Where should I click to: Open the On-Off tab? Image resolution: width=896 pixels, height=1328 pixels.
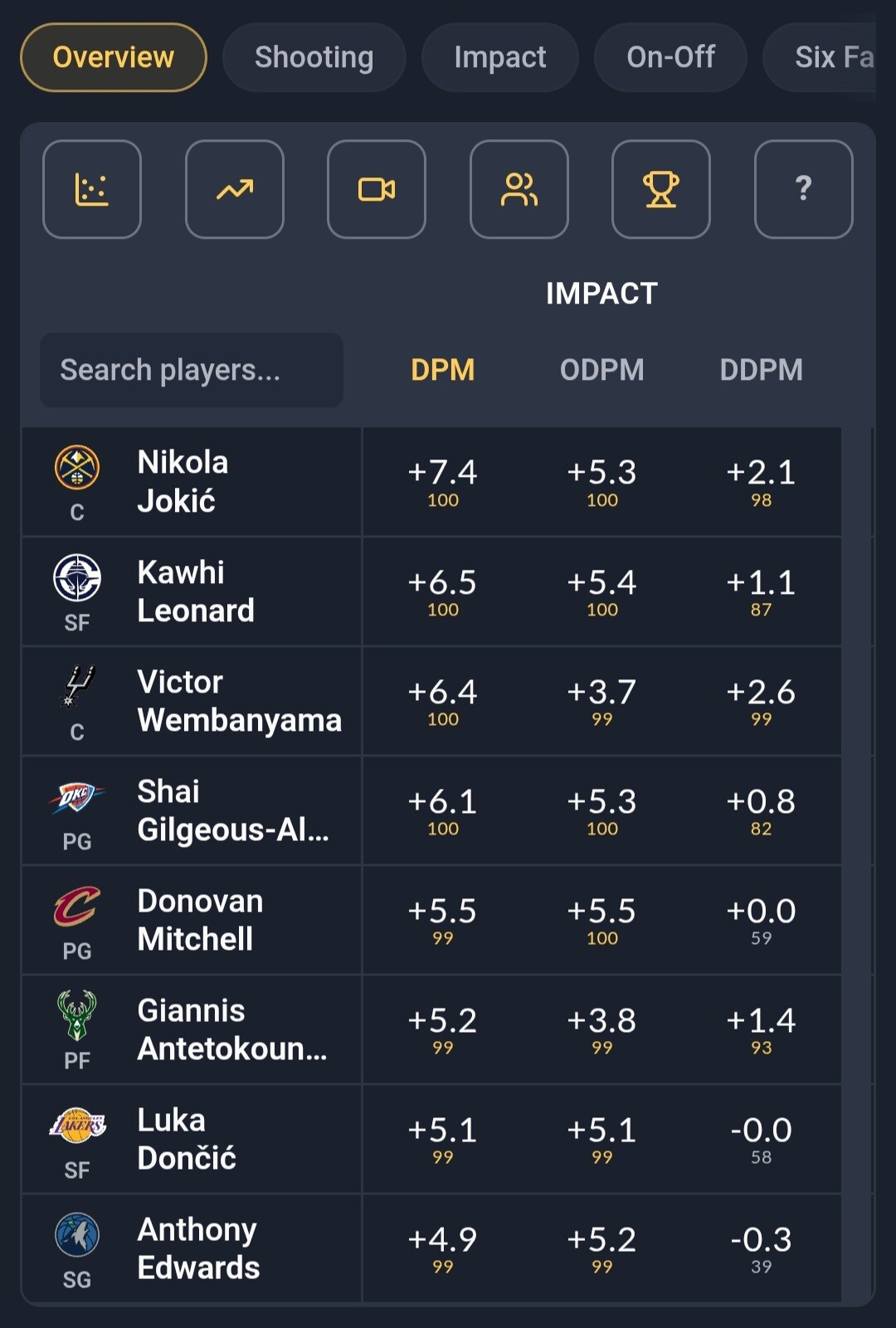671,57
